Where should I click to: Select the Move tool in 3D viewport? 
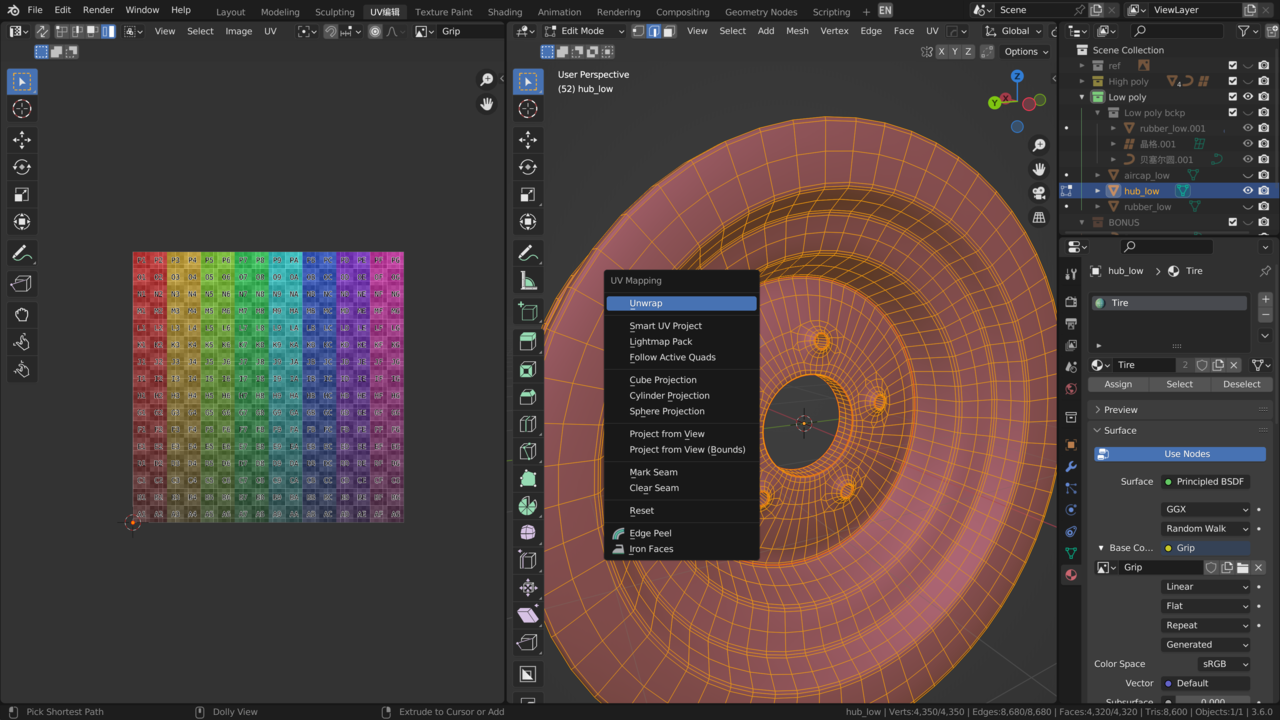tap(528, 139)
